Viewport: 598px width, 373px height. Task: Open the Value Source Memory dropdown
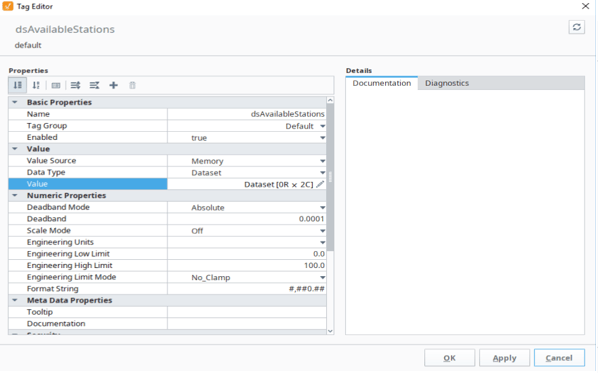(323, 161)
